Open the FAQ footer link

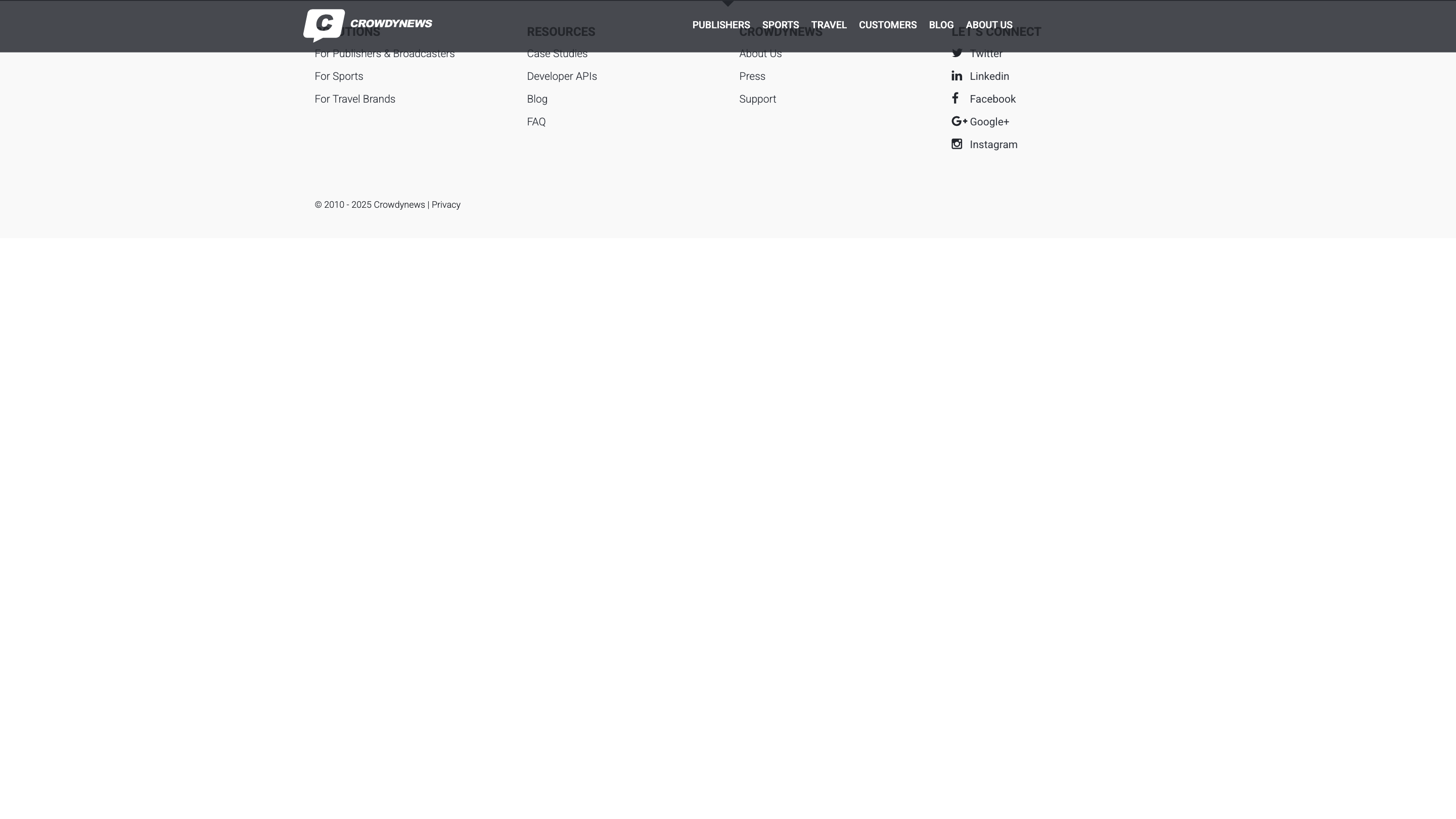[x=536, y=121]
